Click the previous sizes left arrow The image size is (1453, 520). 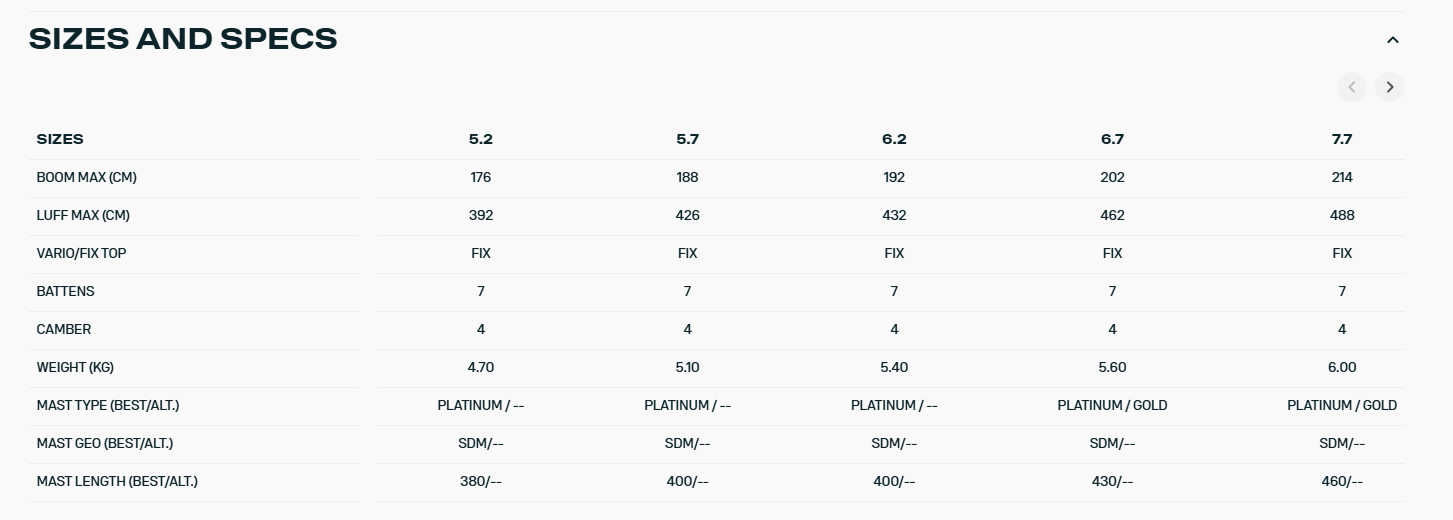1352,87
